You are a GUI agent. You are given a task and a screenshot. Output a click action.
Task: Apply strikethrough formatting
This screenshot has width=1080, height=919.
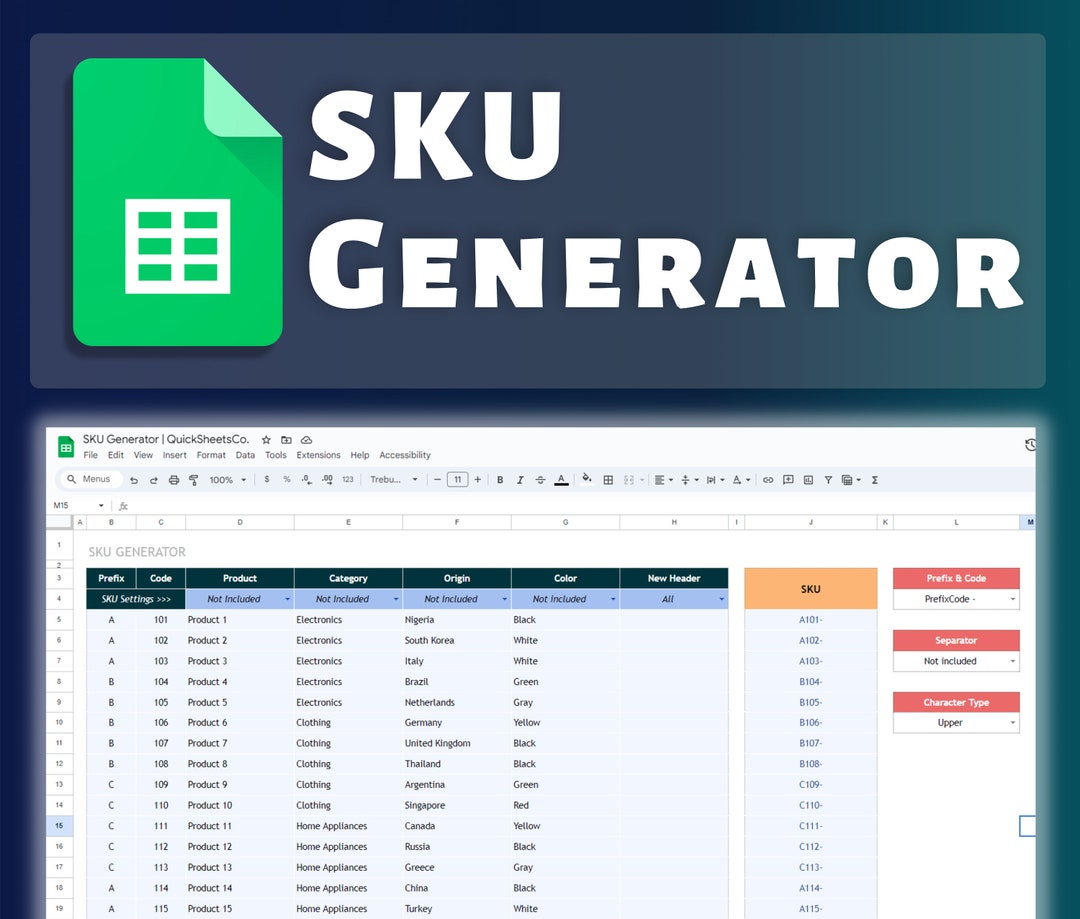click(x=540, y=480)
